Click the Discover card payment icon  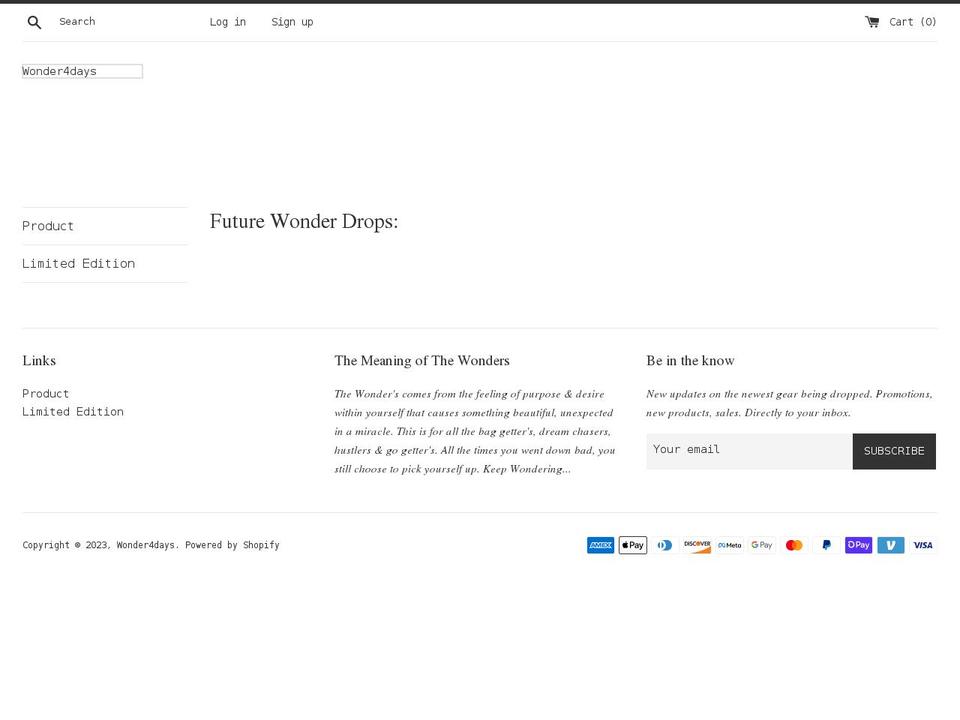(x=697, y=545)
